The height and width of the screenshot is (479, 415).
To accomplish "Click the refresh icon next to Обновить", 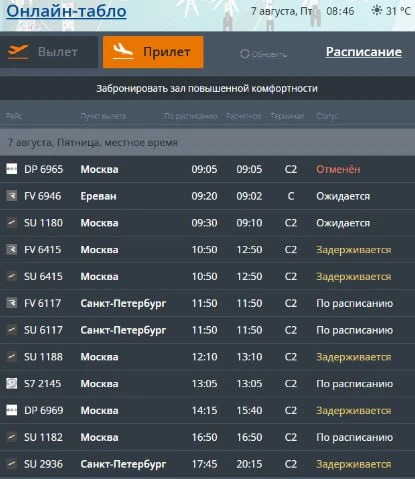I will (244, 54).
